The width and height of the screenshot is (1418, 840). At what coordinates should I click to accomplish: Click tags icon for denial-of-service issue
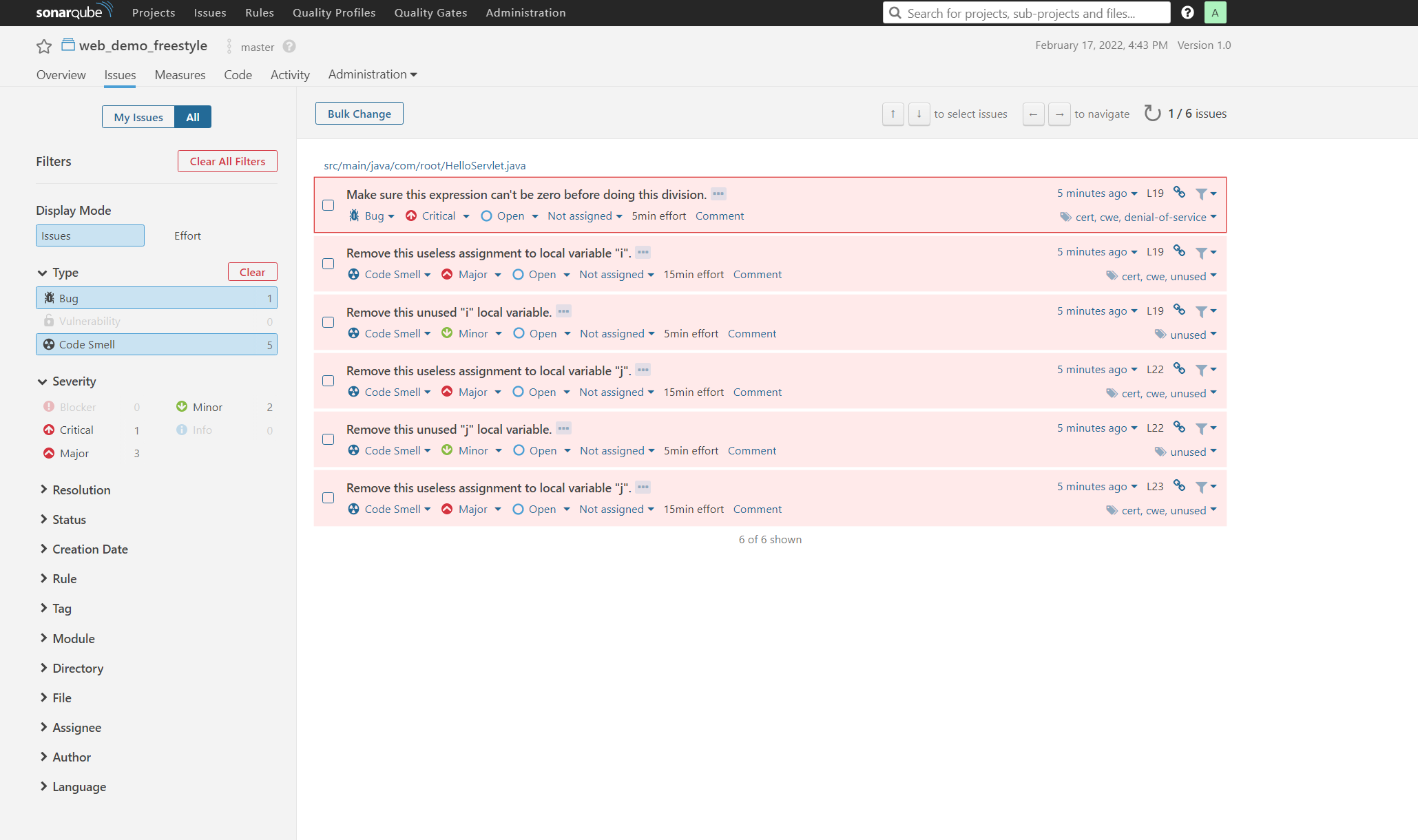(x=1065, y=217)
